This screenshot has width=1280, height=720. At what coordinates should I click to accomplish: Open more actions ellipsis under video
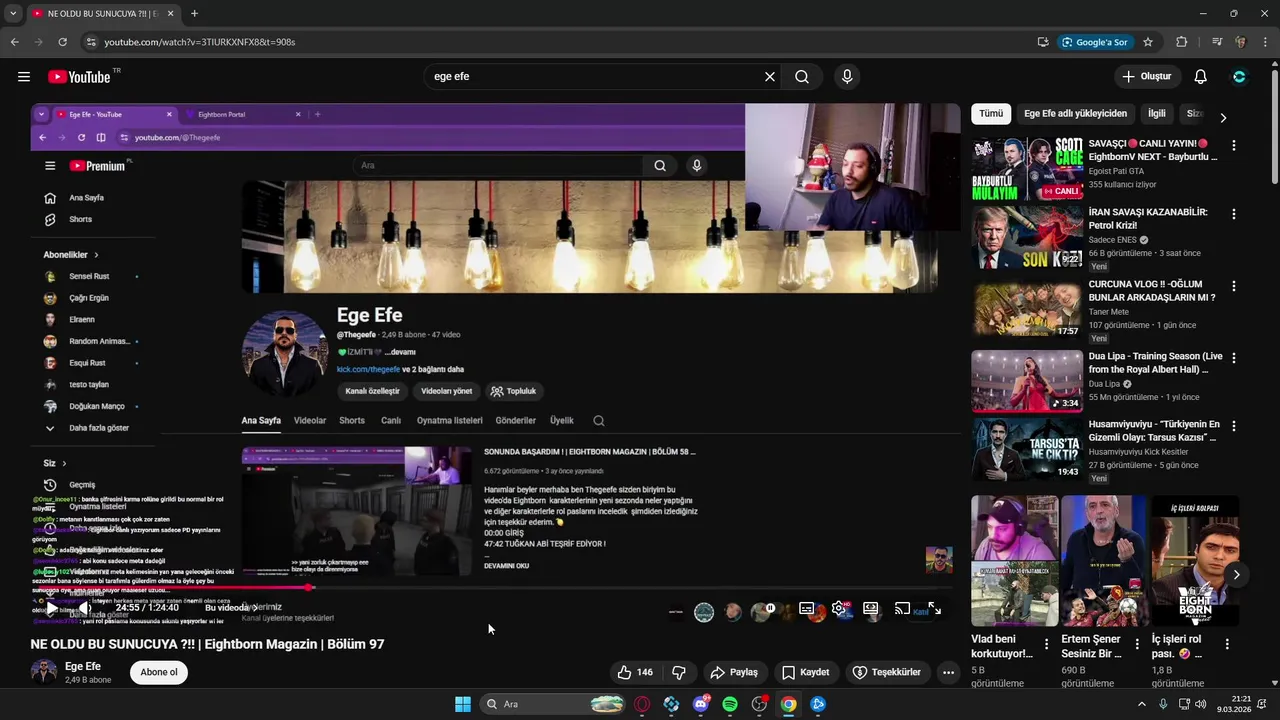coord(948,673)
